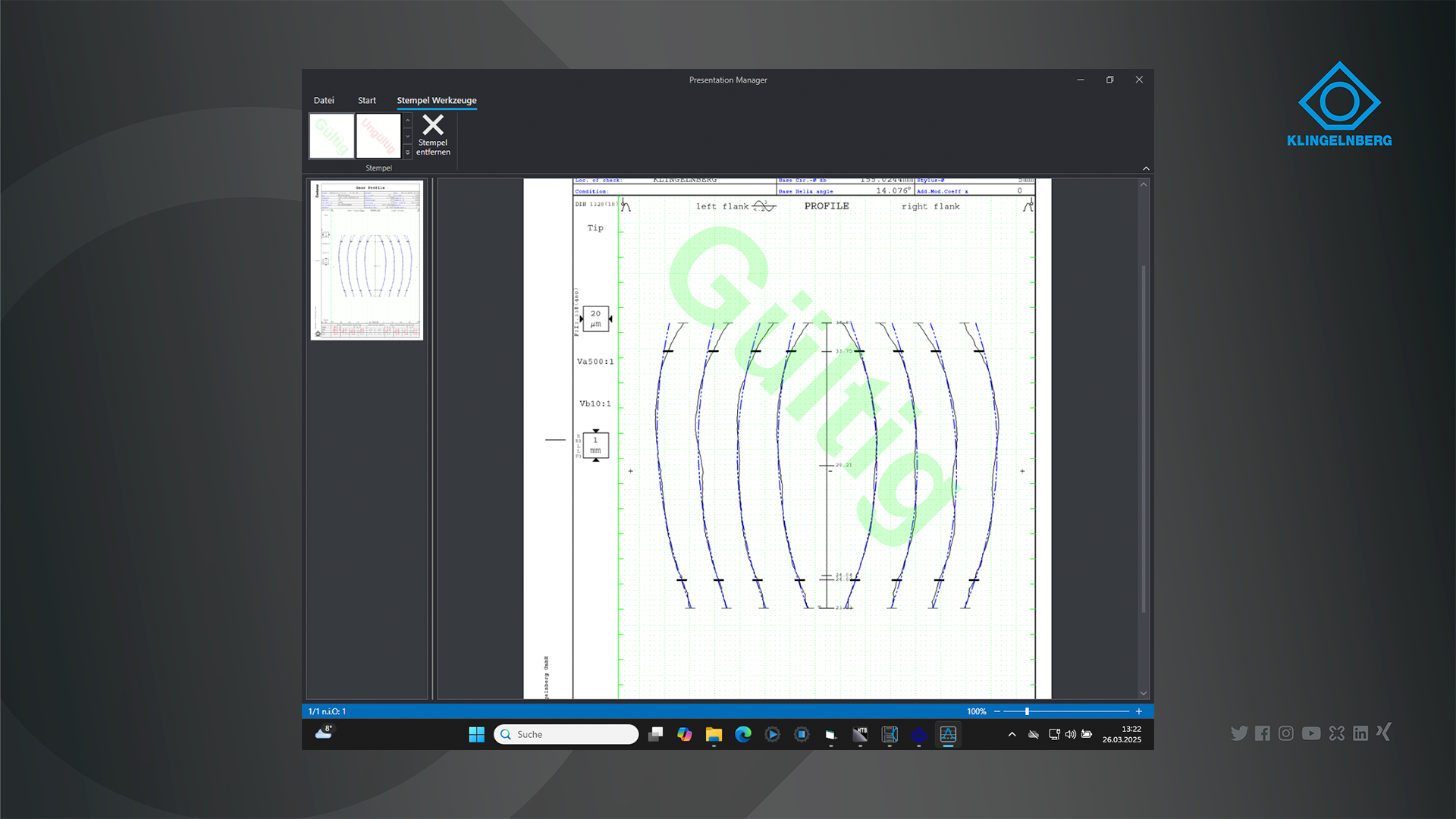Image resolution: width=1456 pixels, height=819 pixels.
Task: Switch to the Start tab
Action: [x=367, y=100]
